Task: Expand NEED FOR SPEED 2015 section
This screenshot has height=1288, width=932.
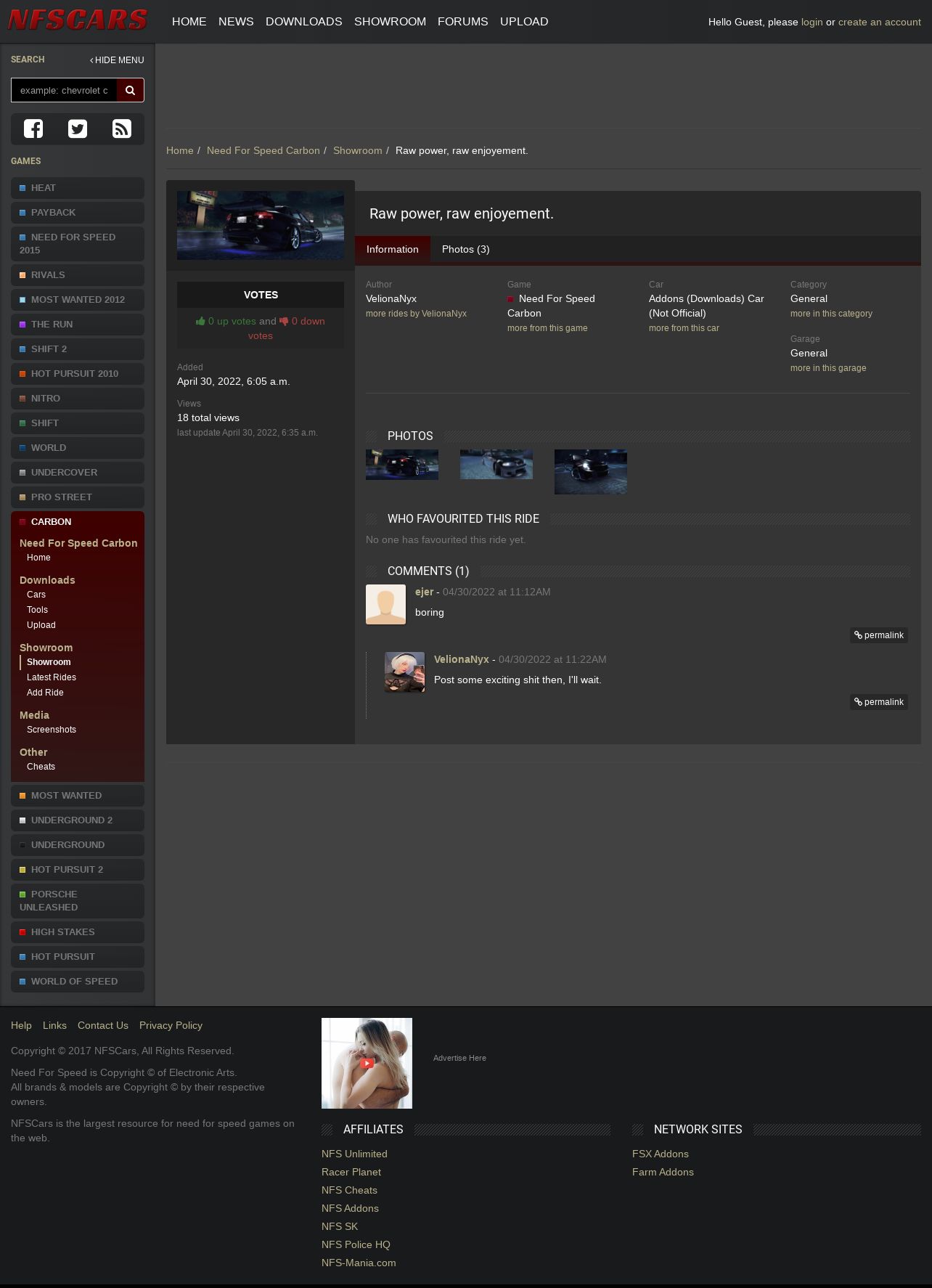Action: (x=78, y=244)
